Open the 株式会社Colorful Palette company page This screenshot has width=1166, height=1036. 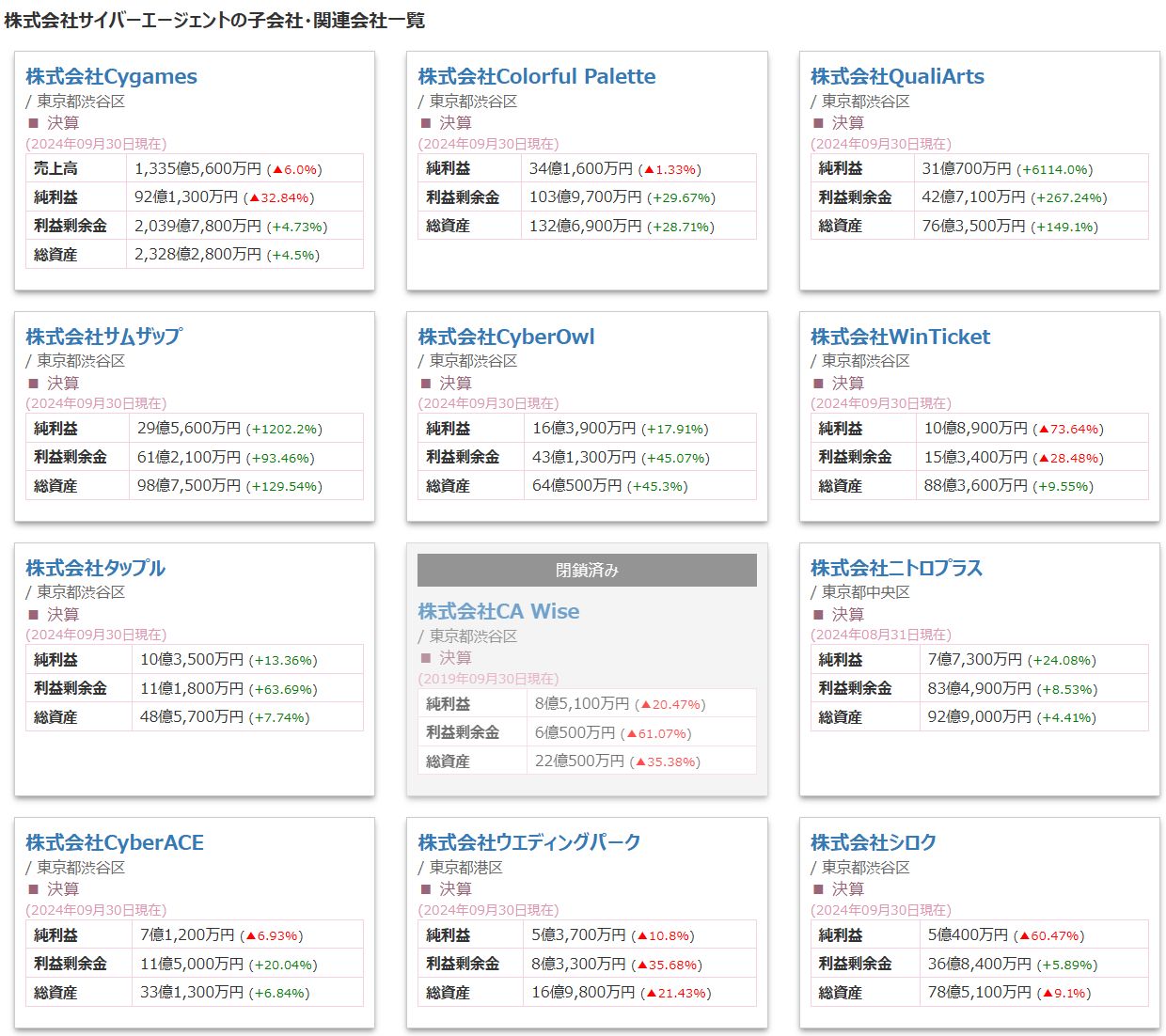(x=536, y=77)
